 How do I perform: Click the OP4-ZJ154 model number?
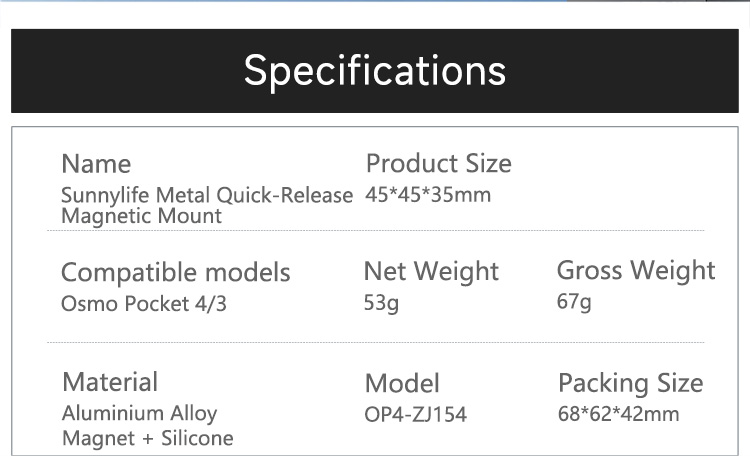click(416, 414)
